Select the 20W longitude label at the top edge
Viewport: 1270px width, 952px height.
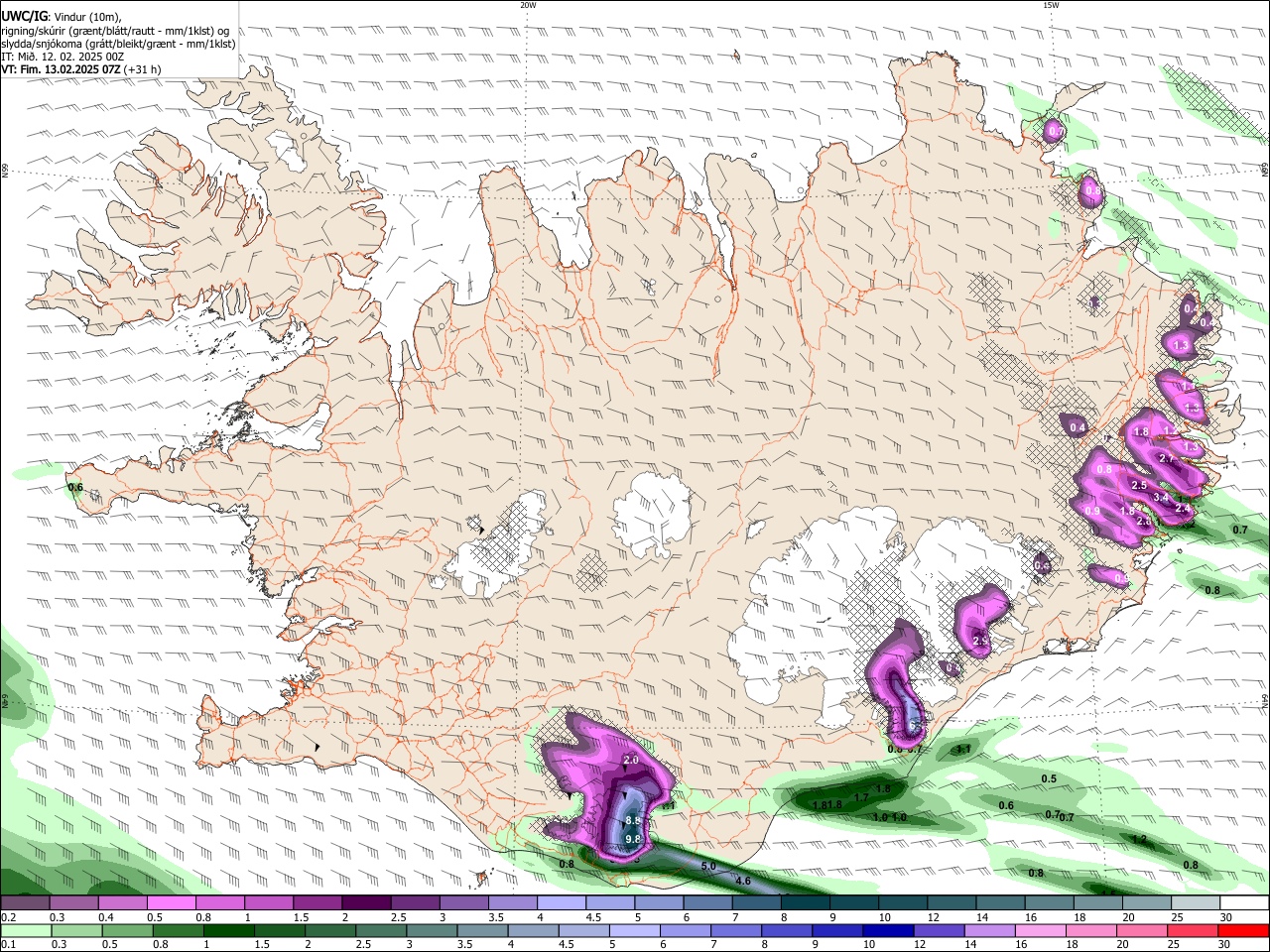pos(528,5)
